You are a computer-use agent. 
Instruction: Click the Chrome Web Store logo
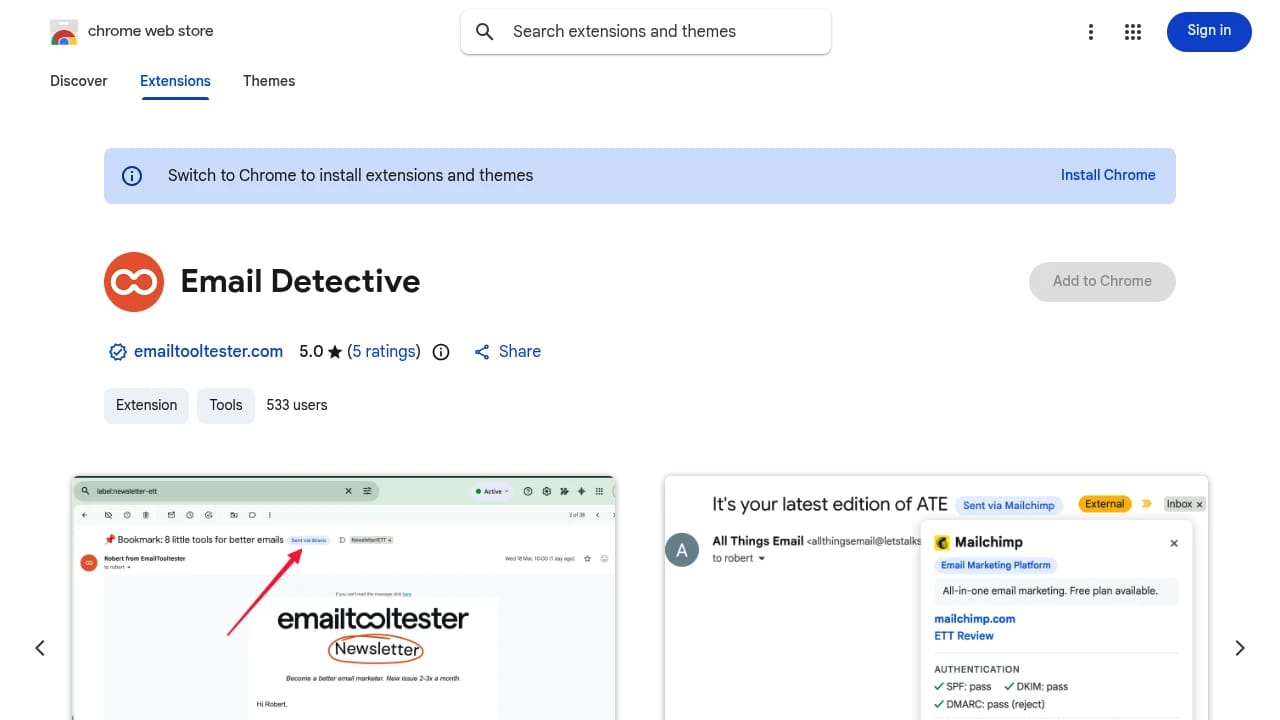pyautogui.click(x=63, y=32)
